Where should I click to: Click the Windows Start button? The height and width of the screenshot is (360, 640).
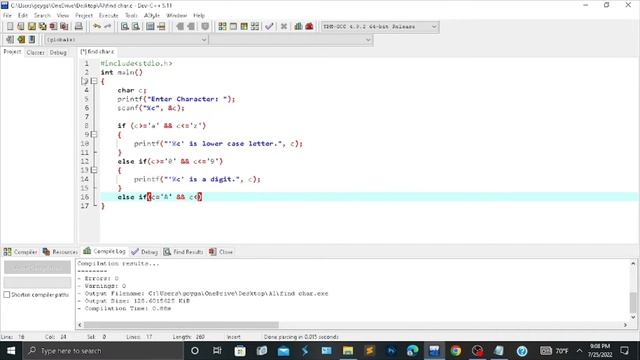coord(11,351)
